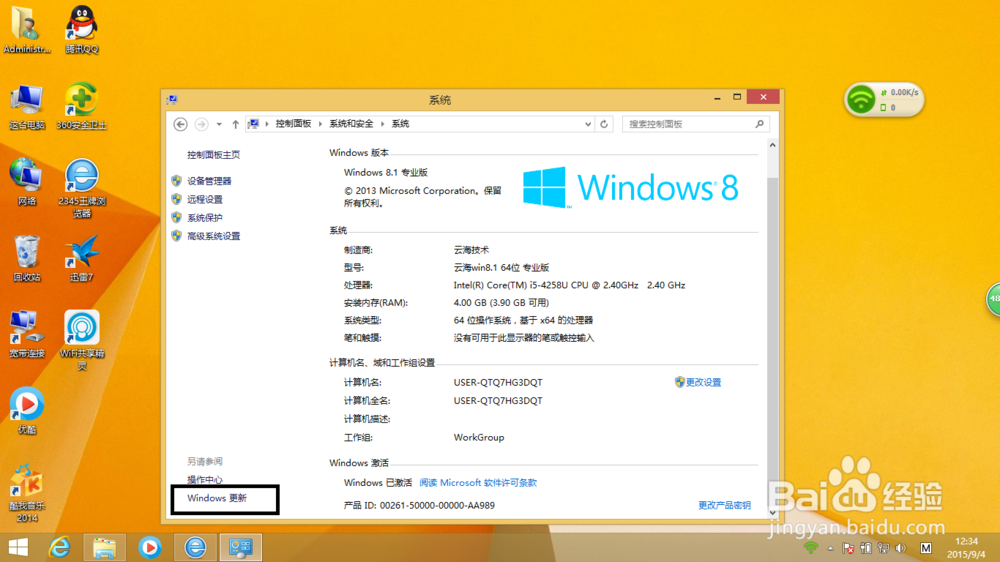
Task: Launch the 迅雷7 desktop icon
Action: coord(82,259)
